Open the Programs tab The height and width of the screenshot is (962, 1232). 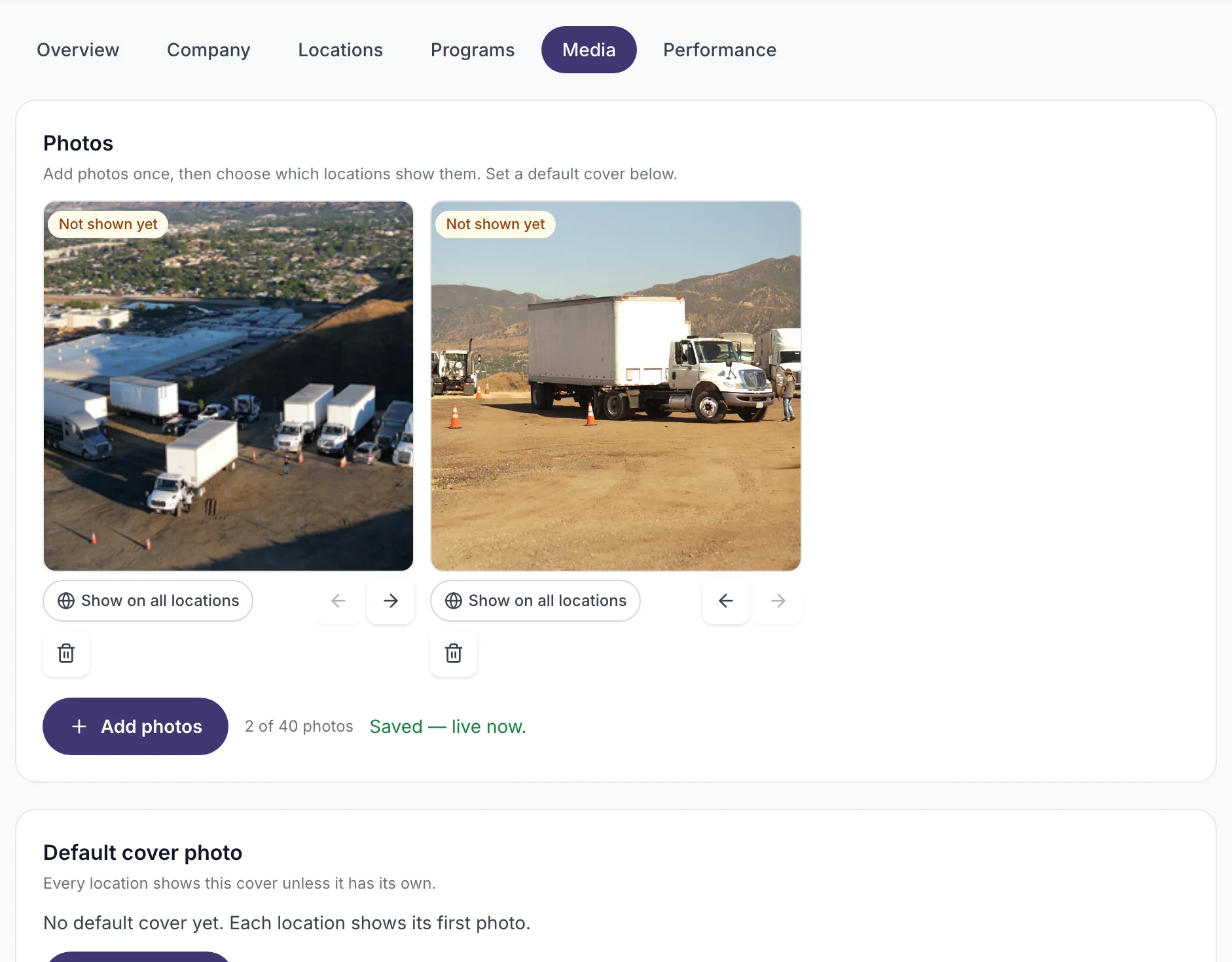tap(473, 50)
